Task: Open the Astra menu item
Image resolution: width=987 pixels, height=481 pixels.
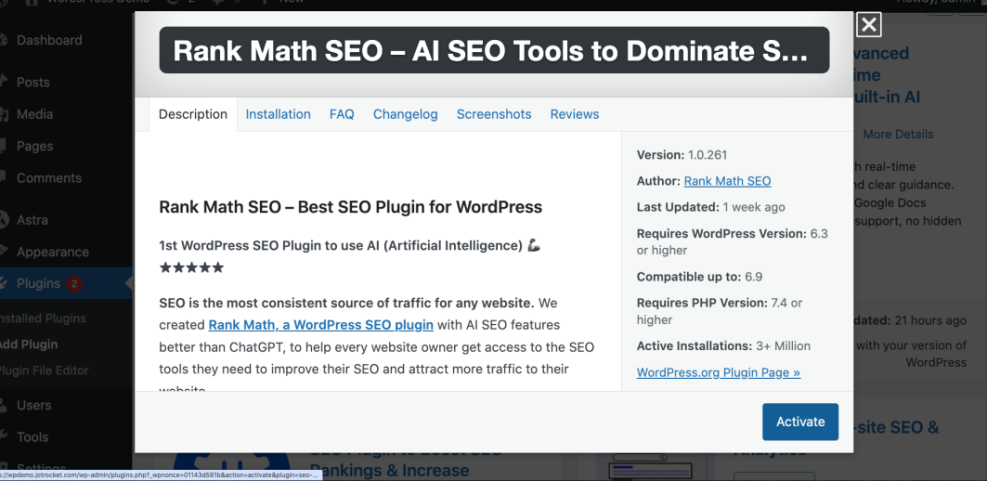Action: pos(32,220)
